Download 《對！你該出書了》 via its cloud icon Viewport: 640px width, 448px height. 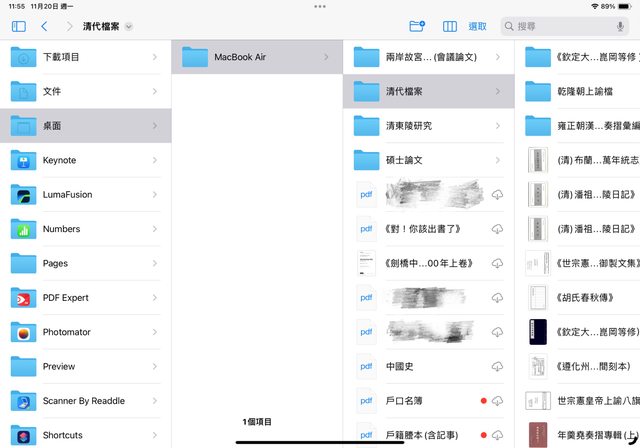coord(497,229)
